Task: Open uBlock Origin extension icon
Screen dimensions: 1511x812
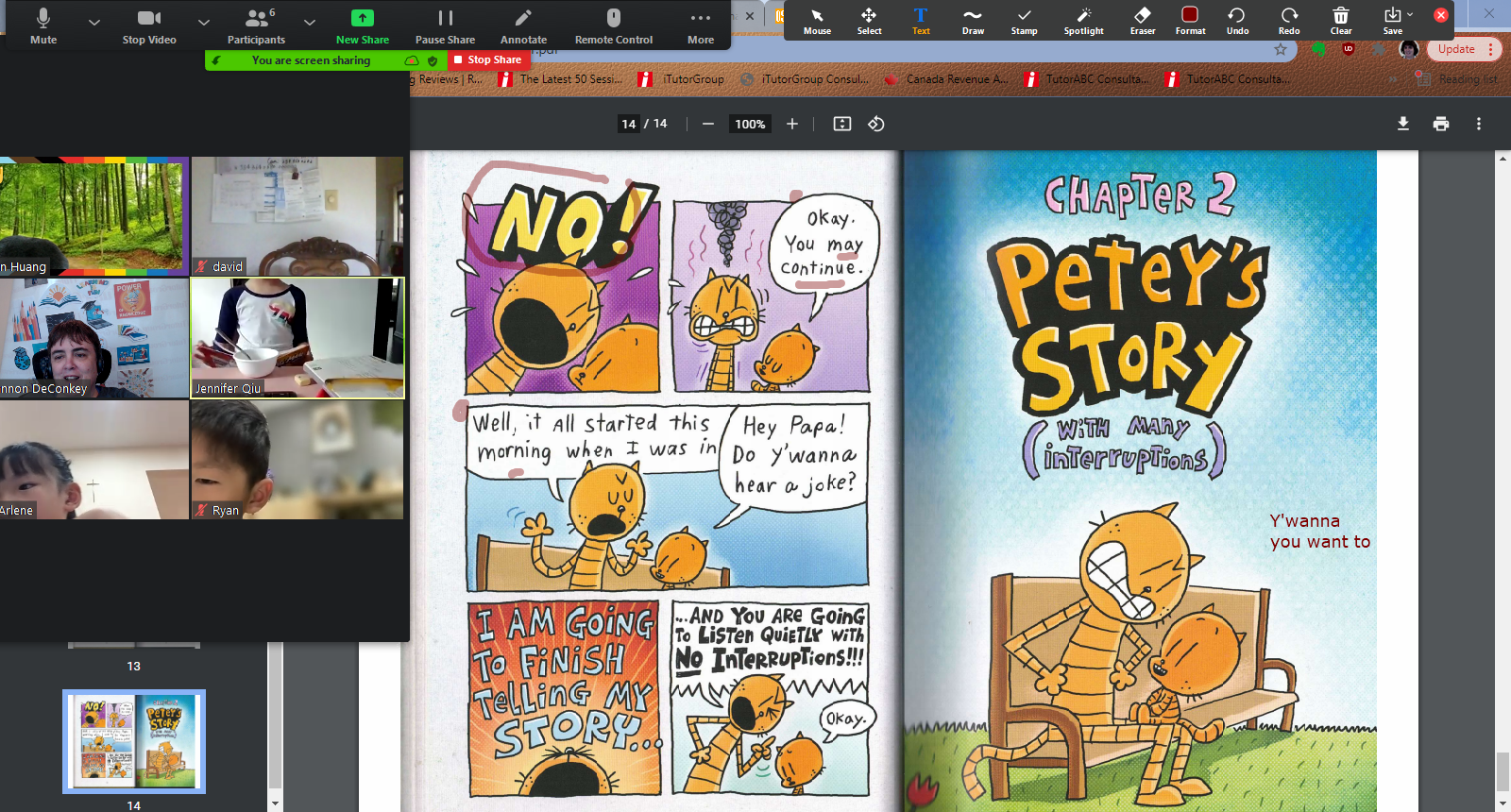Action: 1349,49
